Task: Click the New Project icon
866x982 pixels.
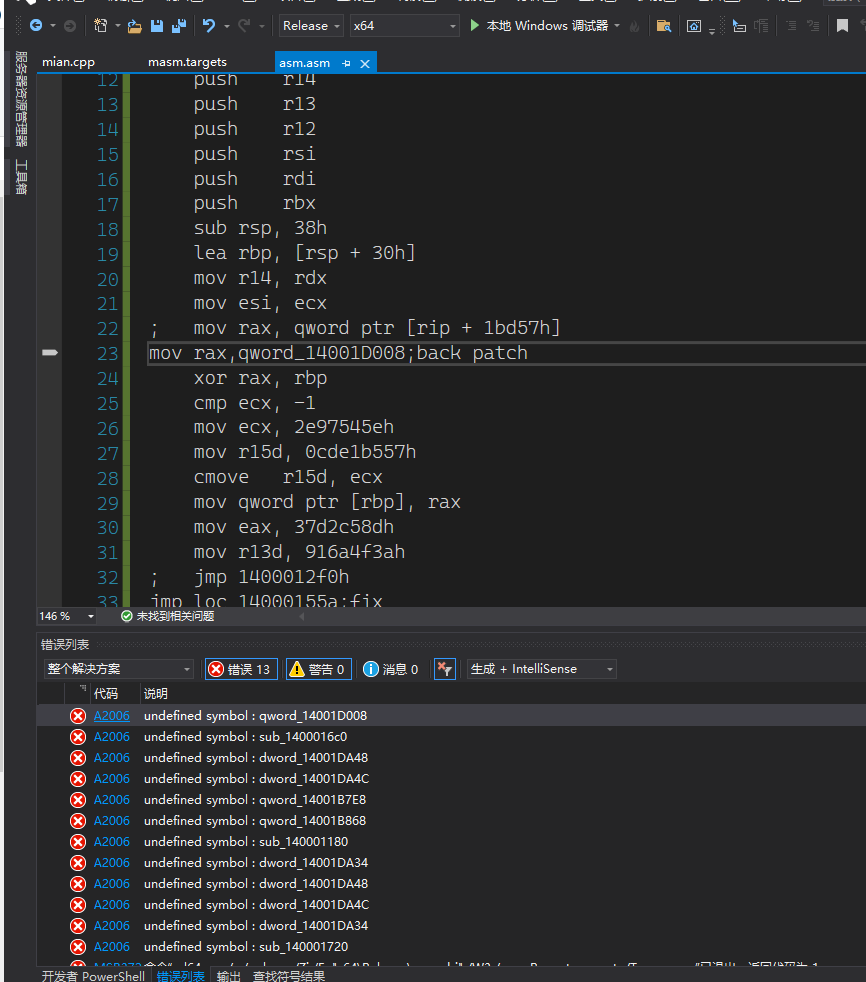Action: [100, 26]
